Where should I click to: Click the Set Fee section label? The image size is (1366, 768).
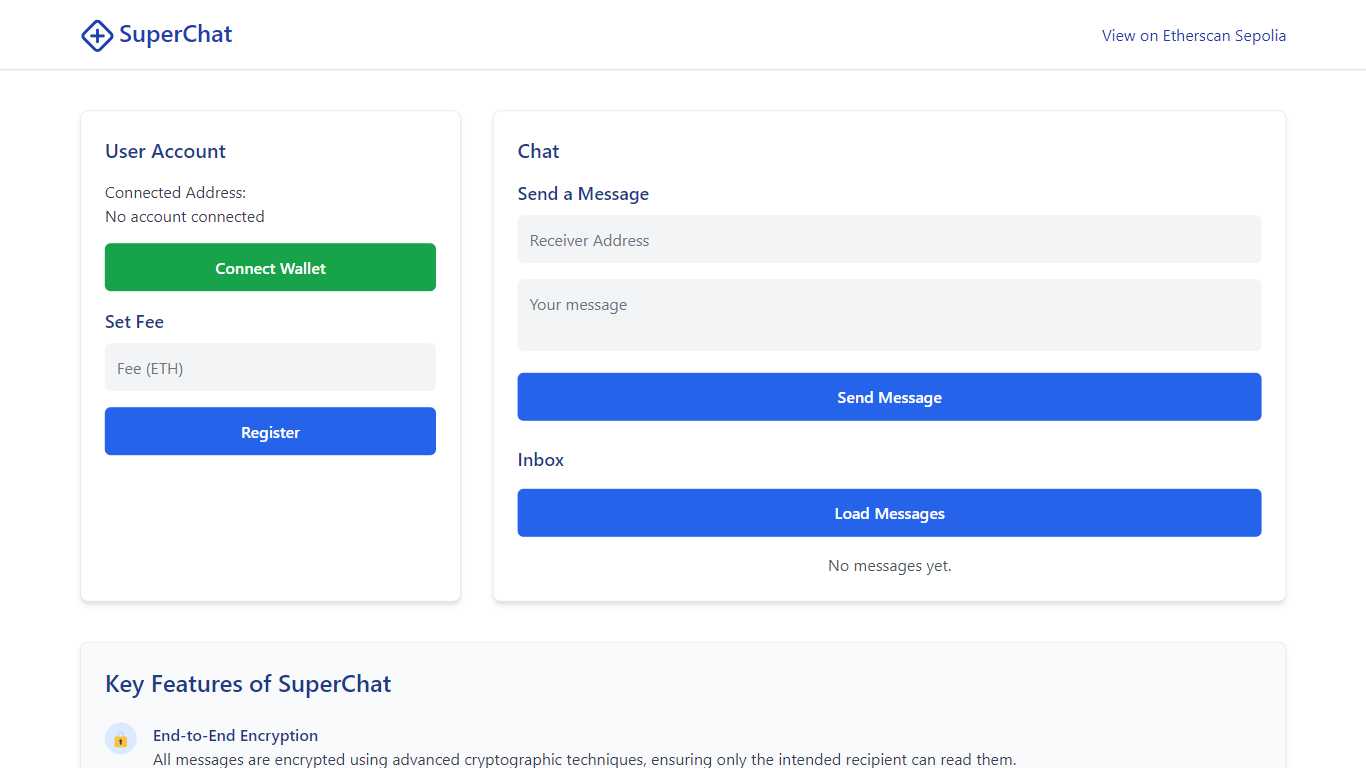click(x=134, y=322)
